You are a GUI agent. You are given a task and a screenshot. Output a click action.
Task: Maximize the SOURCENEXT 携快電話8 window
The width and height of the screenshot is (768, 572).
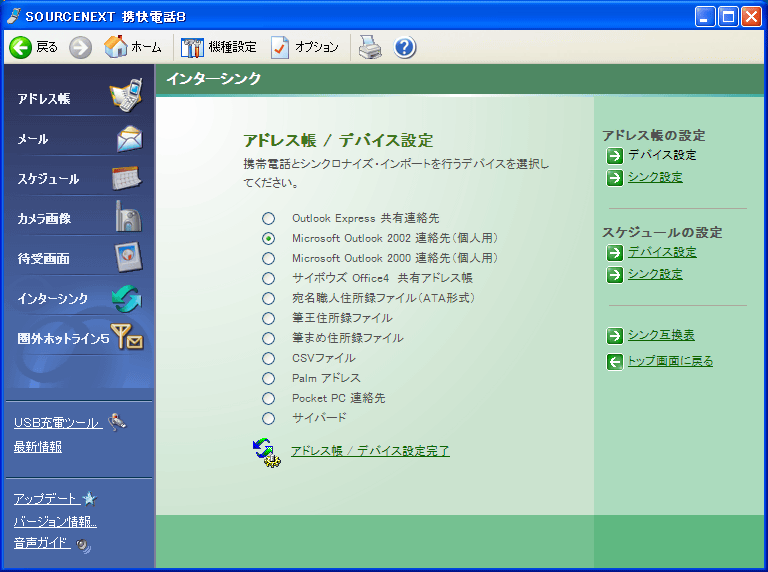(x=728, y=17)
